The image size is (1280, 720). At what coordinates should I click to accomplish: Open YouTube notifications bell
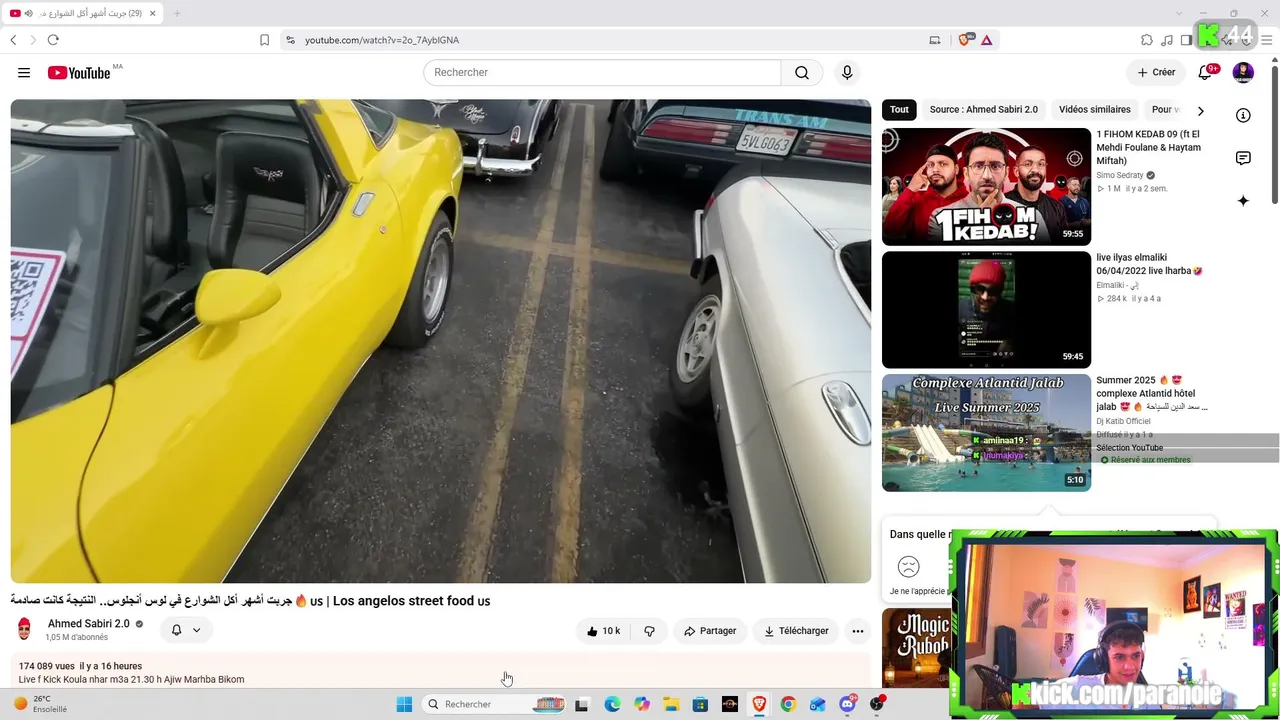1207,73
